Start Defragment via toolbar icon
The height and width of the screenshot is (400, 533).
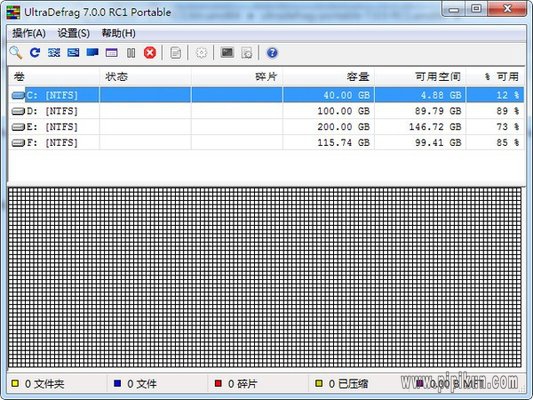click(x=54, y=53)
